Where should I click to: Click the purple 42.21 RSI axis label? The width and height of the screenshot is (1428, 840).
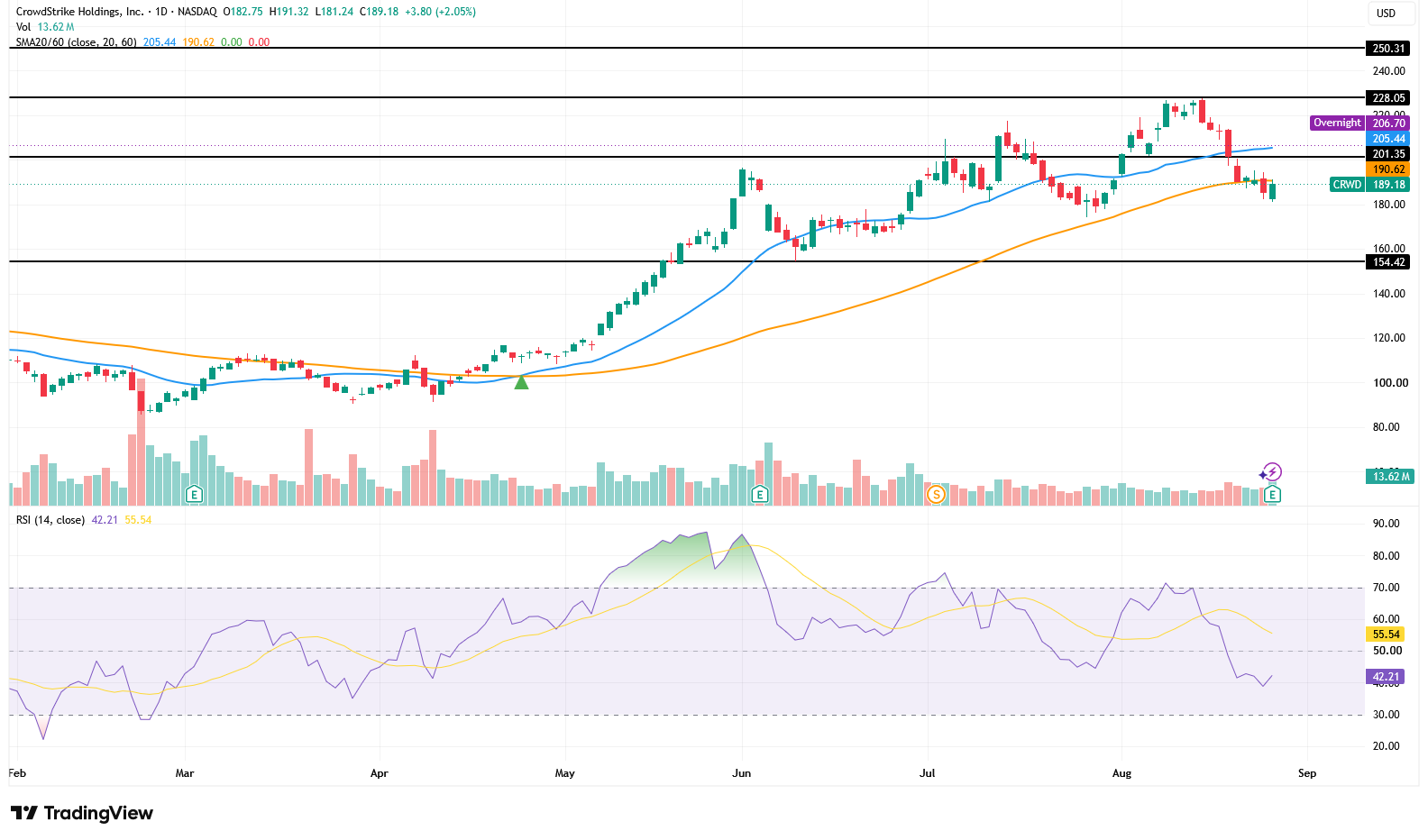click(1387, 677)
